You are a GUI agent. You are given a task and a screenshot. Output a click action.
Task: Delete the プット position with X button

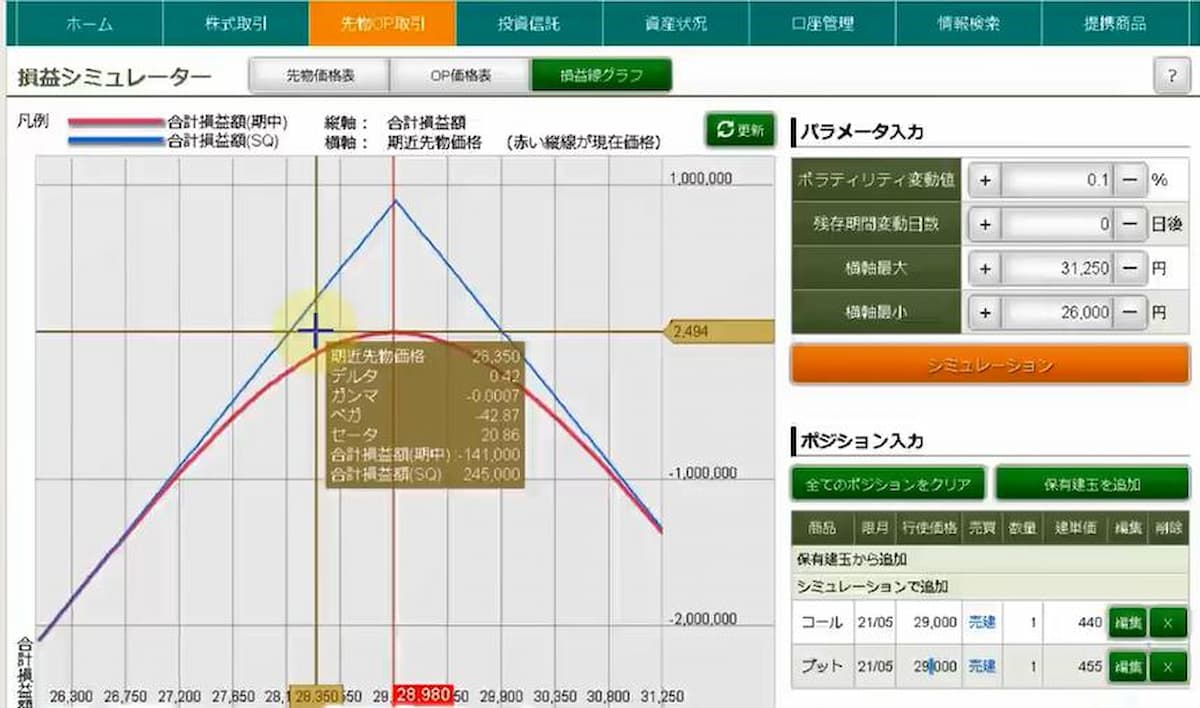pos(1166,666)
